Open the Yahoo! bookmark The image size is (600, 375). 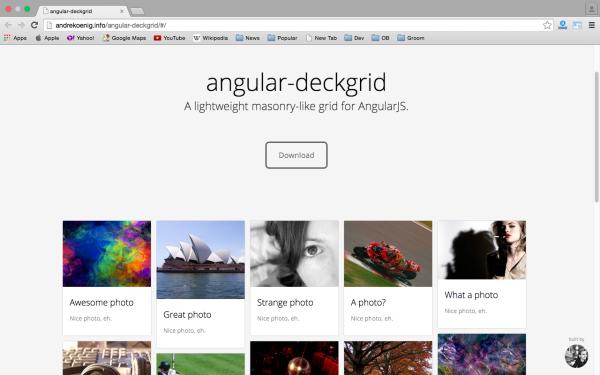[x=80, y=38]
